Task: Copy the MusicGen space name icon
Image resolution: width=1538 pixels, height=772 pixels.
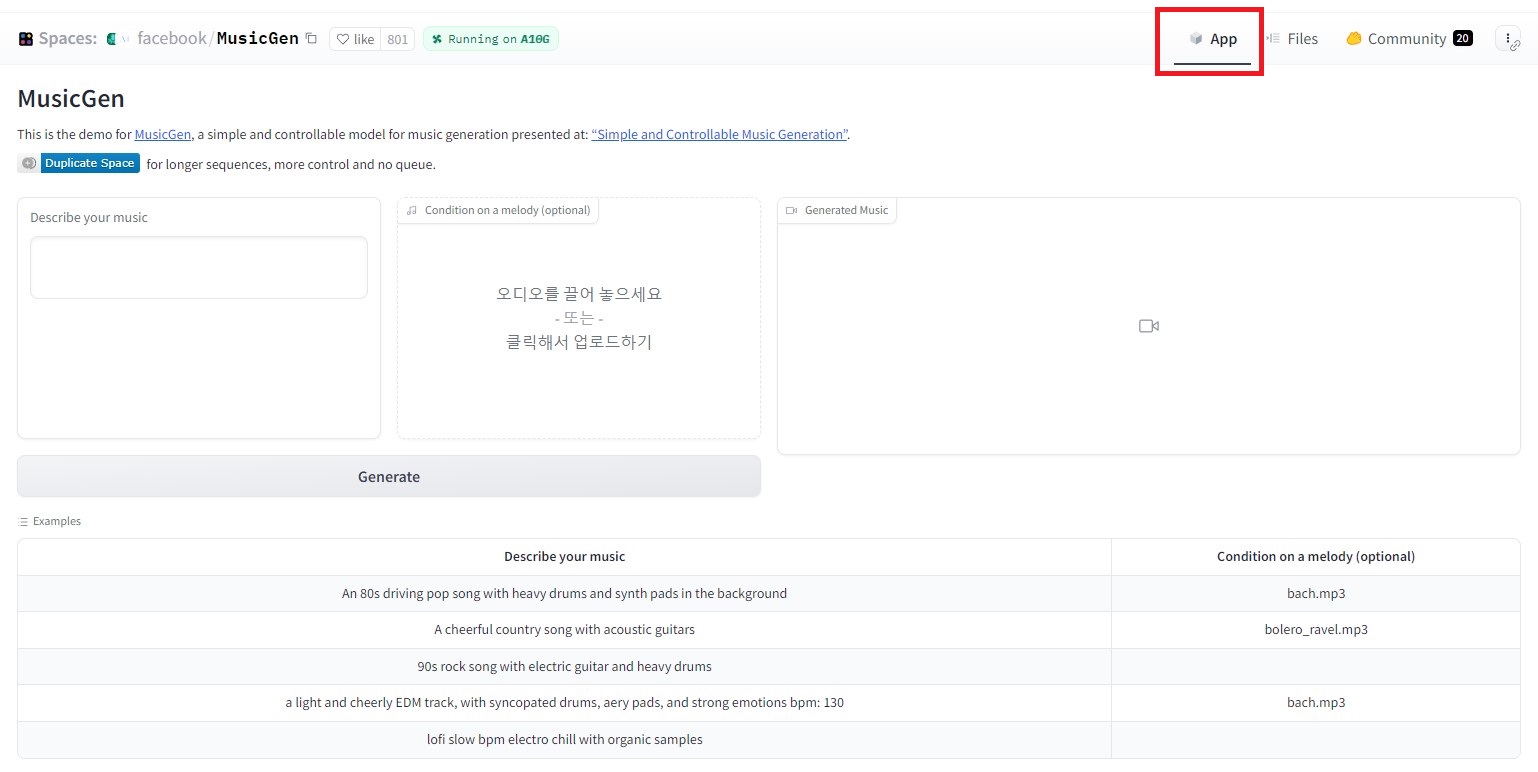Action: pyautogui.click(x=311, y=39)
